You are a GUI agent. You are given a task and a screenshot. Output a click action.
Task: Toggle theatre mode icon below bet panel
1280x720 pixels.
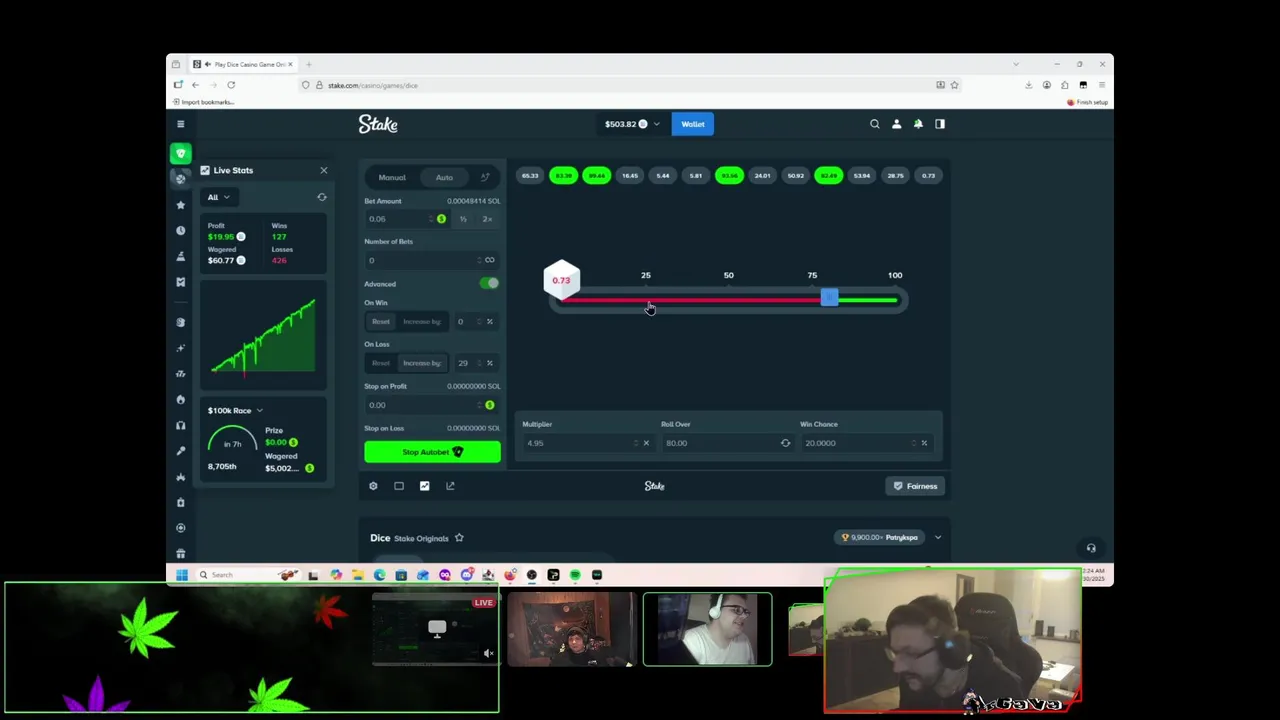[399, 486]
